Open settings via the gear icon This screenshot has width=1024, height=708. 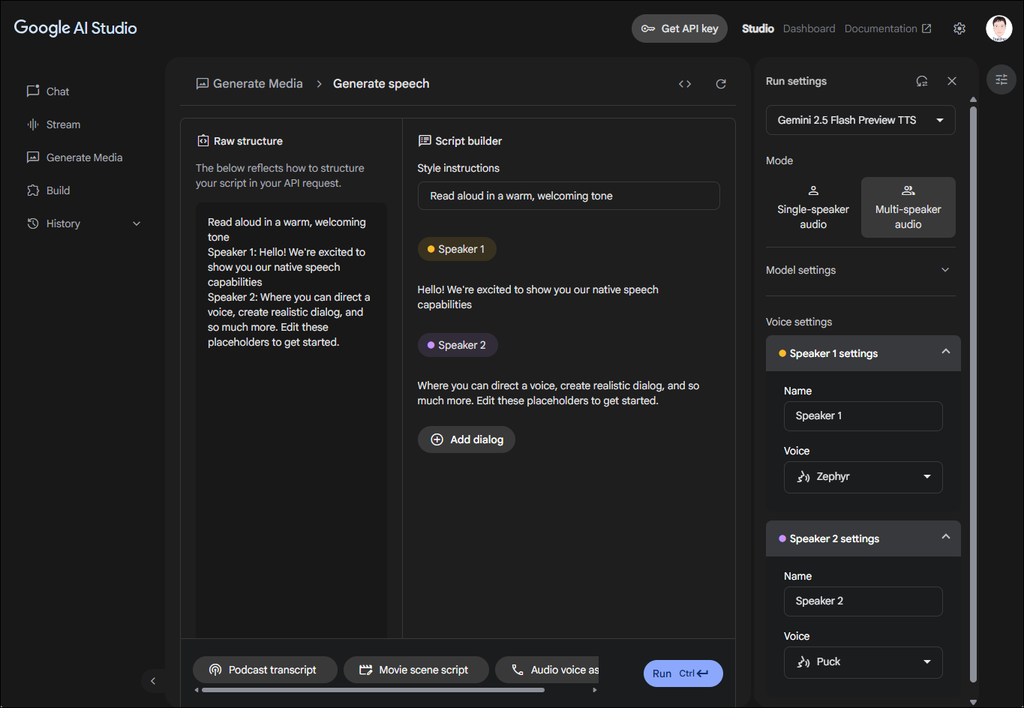(959, 29)
